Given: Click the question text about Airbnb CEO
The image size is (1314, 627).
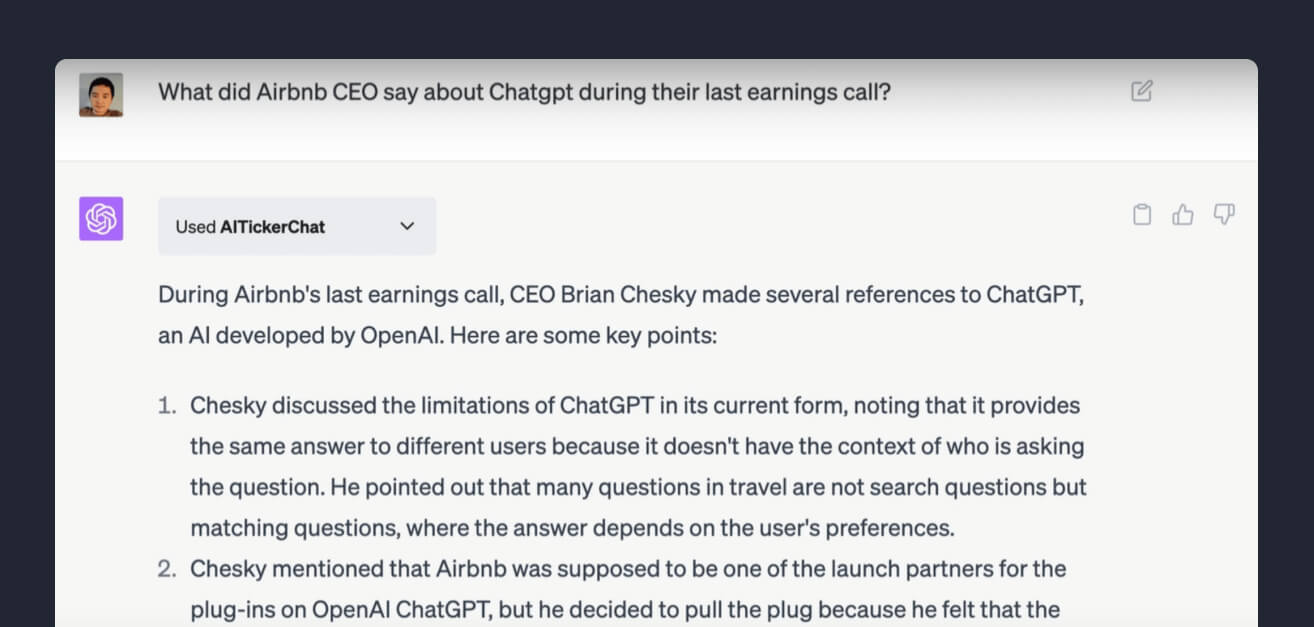Looking at the screenshot, I should click(x=524, y=92).
